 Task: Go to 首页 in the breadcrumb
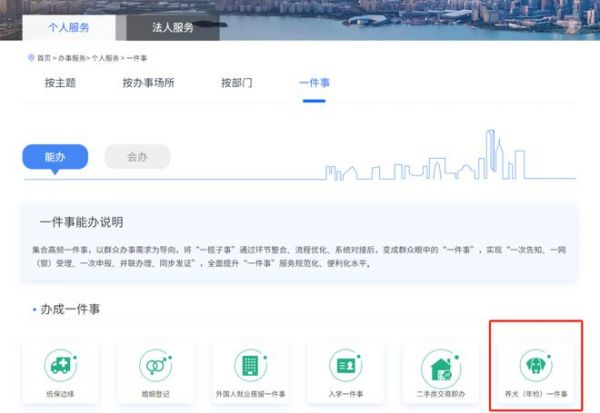click(x=46, y=59)
